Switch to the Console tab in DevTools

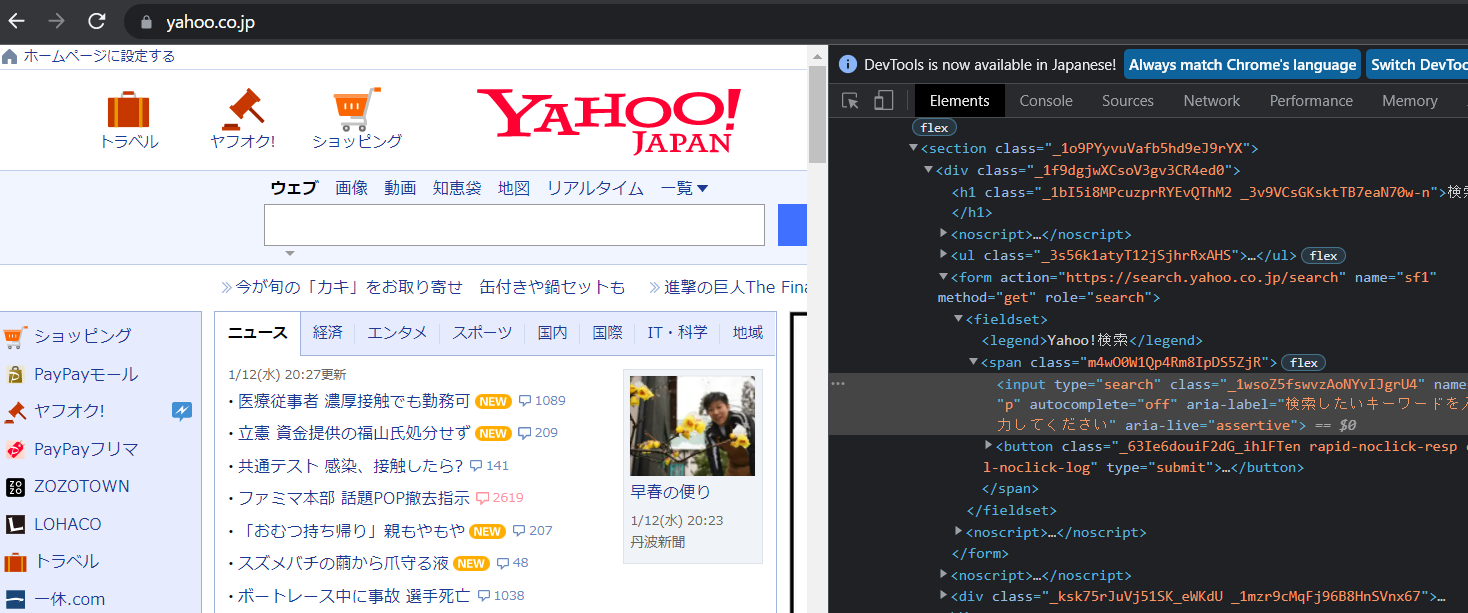click(1045, 101)
